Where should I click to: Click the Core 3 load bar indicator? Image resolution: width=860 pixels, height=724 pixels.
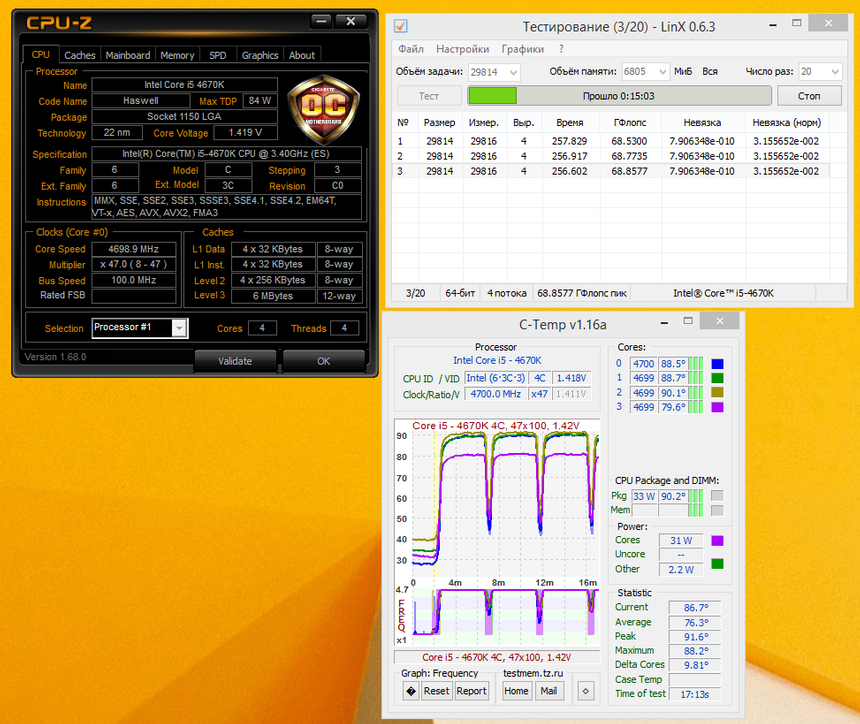[697, 407]
